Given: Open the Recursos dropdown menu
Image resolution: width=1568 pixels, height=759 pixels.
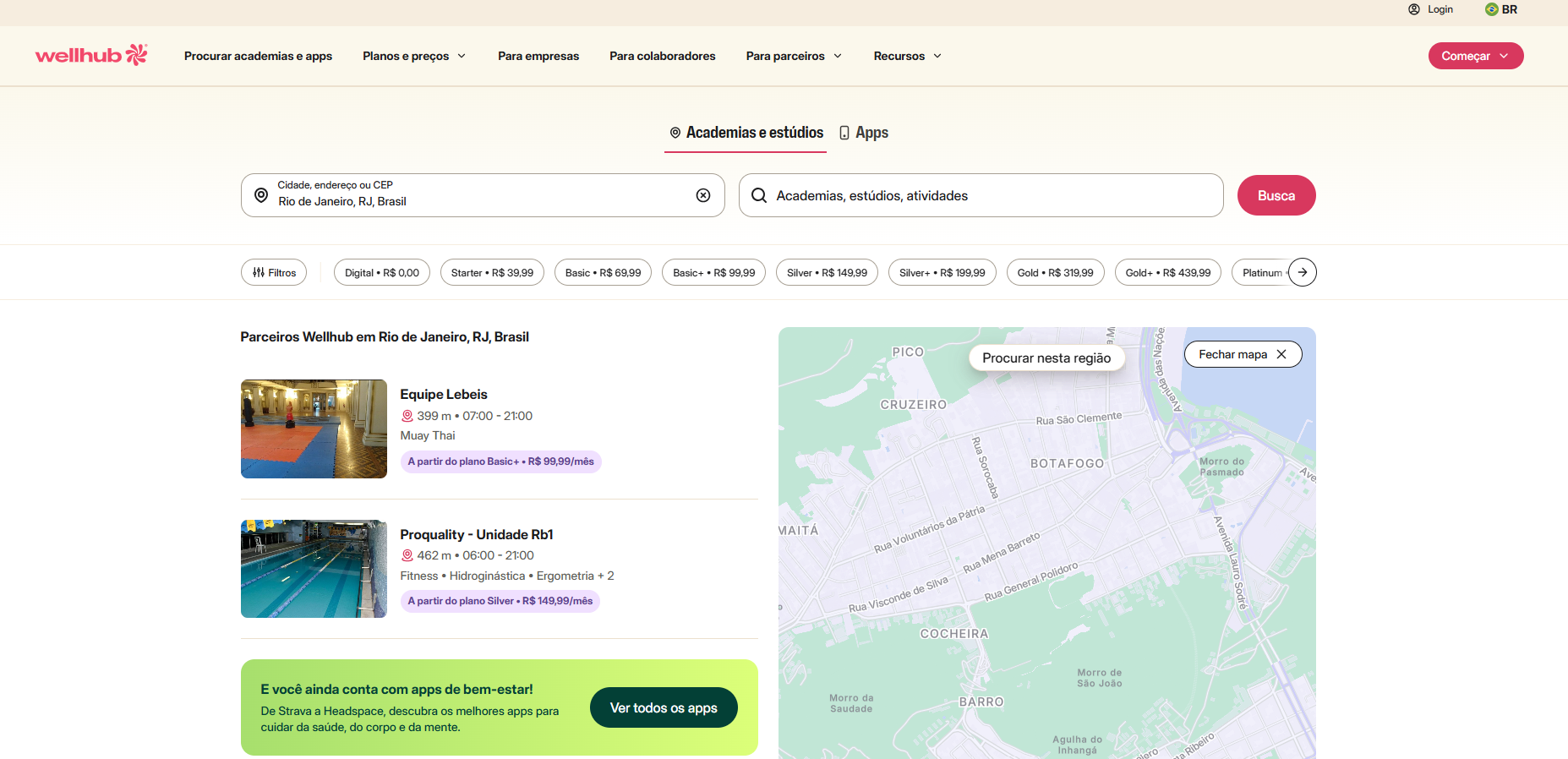Looking at the screenshot, I should (x=907, y=56).
